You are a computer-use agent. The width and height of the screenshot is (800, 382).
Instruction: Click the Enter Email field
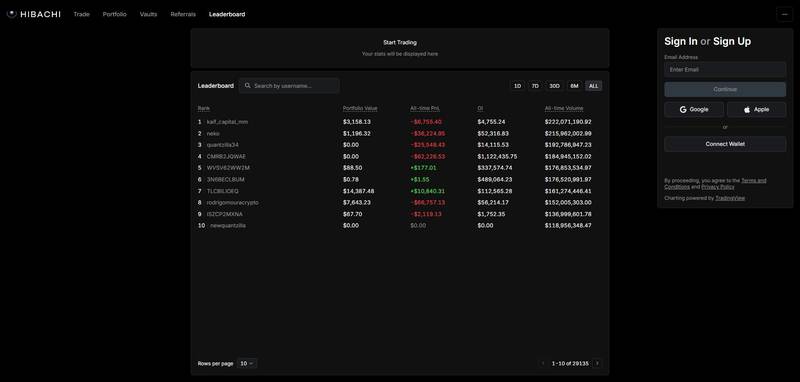pyautogui.click(x=725, y=69)
